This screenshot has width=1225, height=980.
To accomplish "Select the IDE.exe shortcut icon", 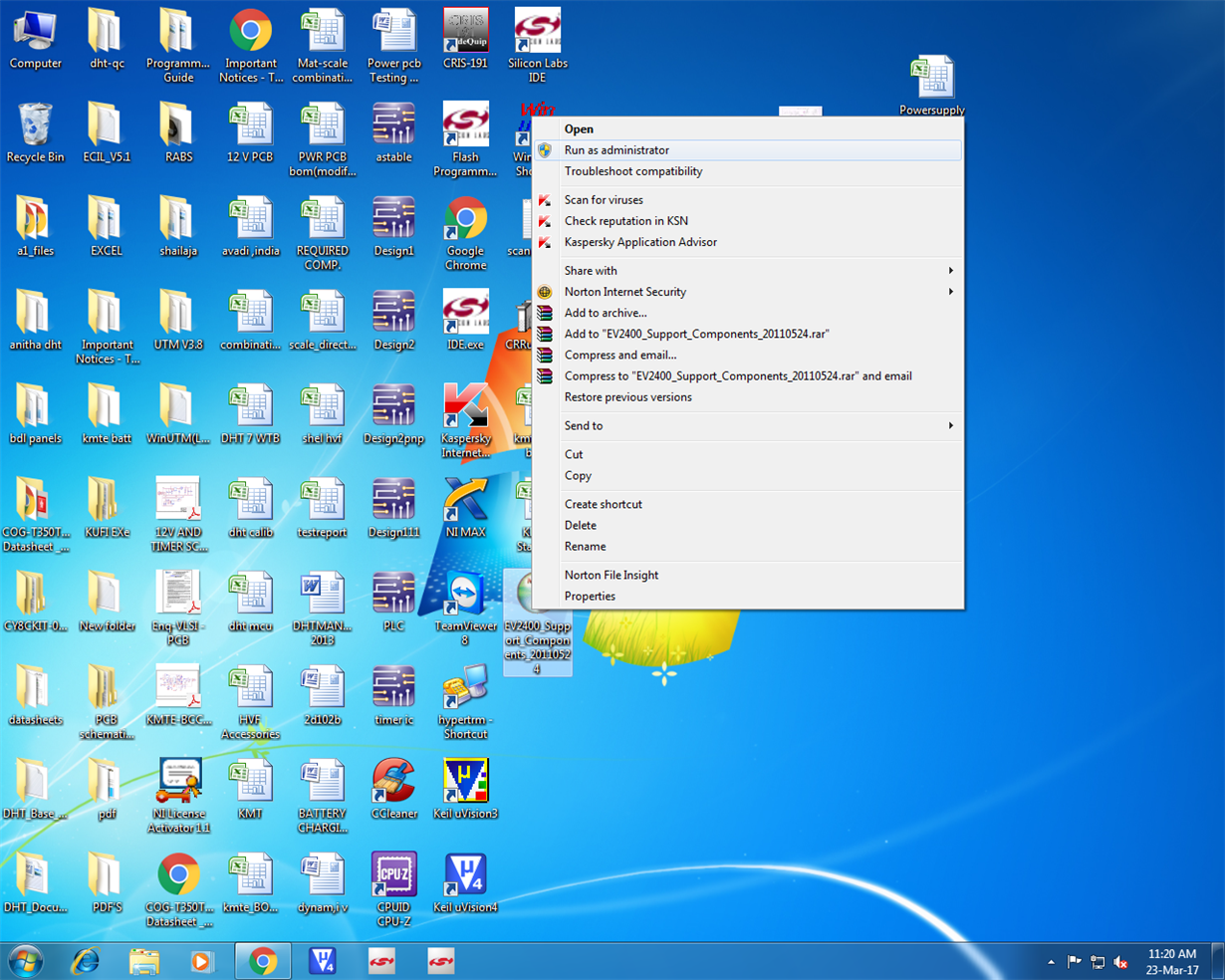I will pyautogui.click(x=466, y=321).
